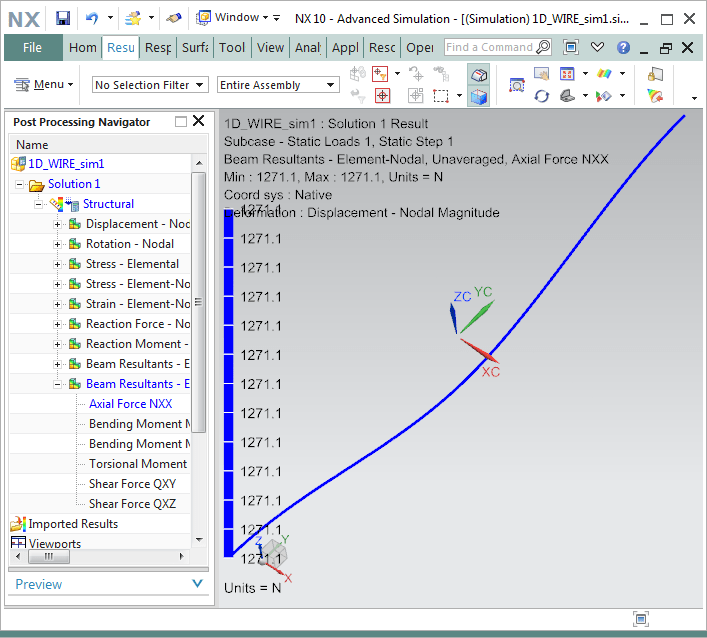Viewport: 707px width, 638px height.
Task: Open the Entire Assembly scope combo box
Action: [278, 85]
